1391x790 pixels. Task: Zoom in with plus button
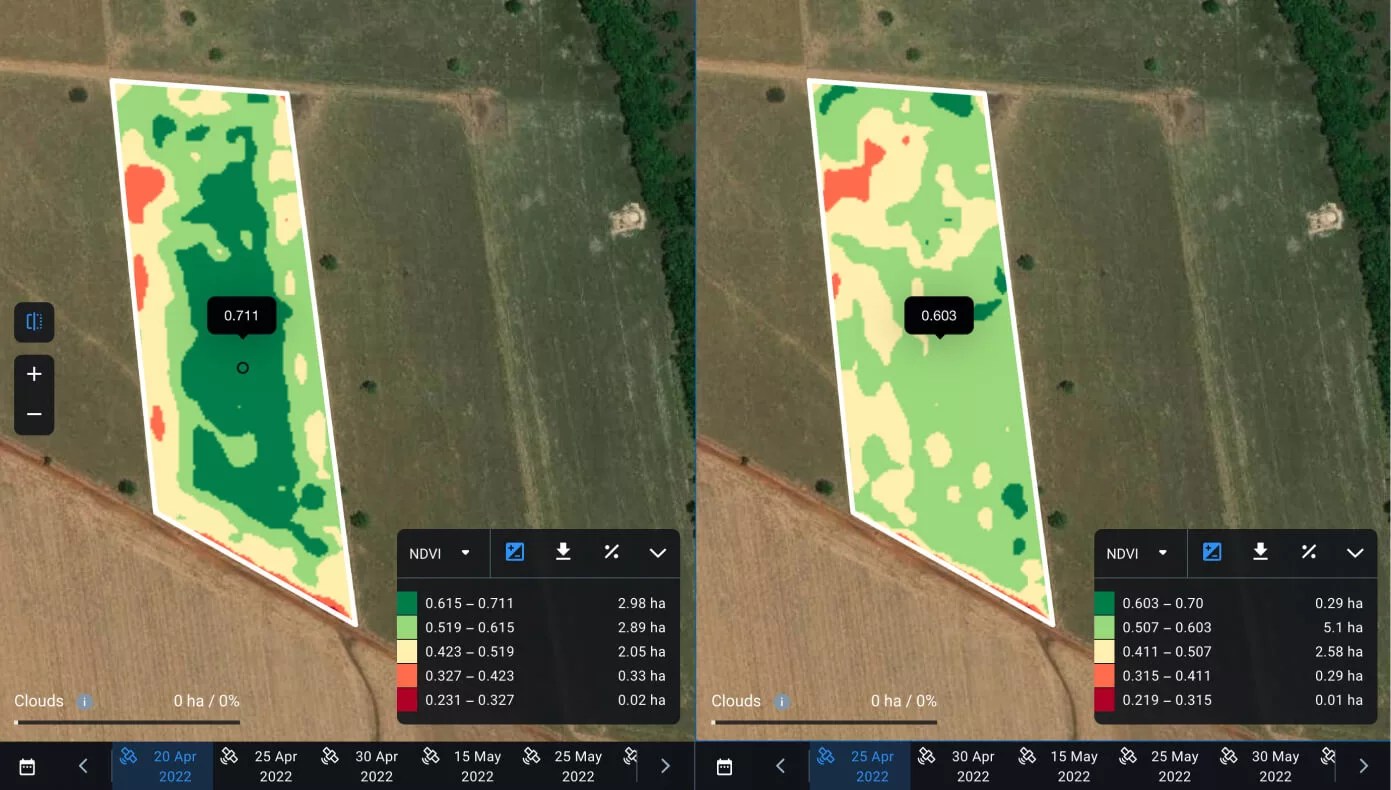[x=34, y=374]
